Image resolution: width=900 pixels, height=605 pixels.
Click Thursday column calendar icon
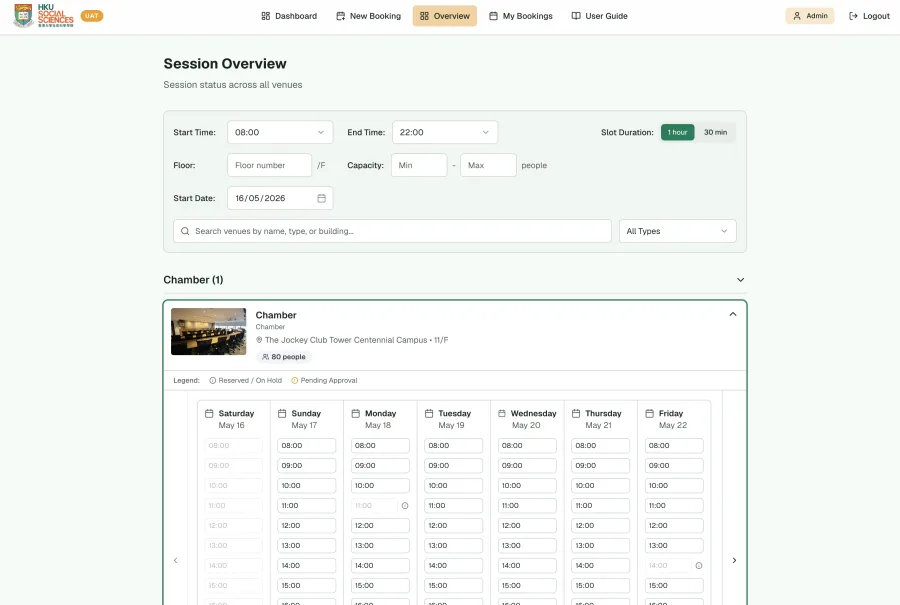[x=576, y=413]
